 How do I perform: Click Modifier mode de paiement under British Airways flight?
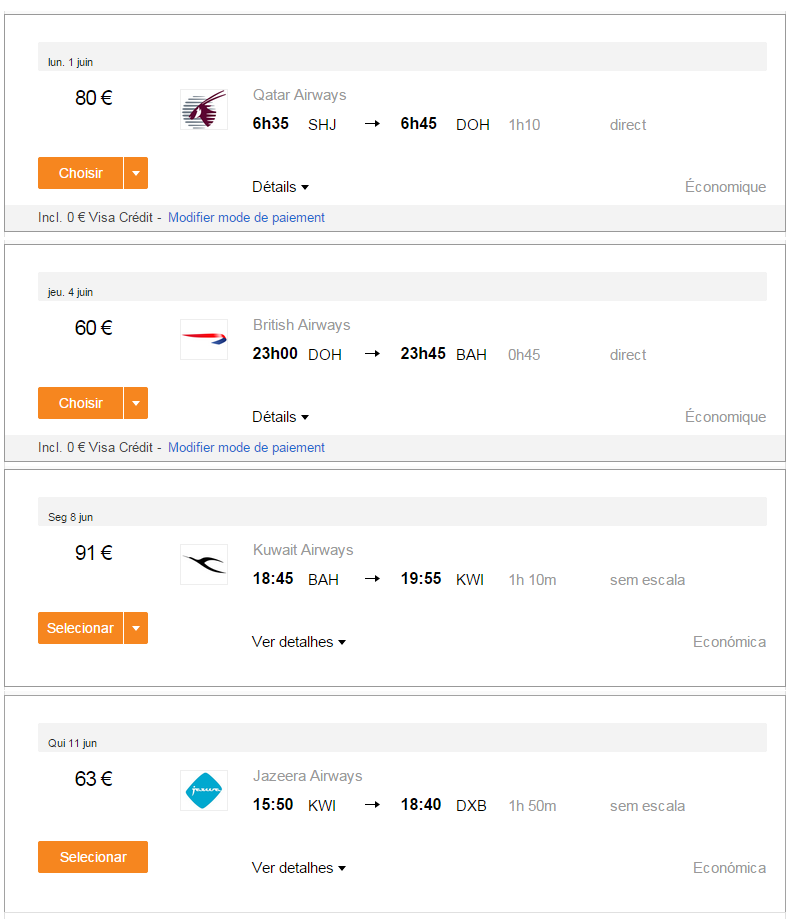coord(246,447)
